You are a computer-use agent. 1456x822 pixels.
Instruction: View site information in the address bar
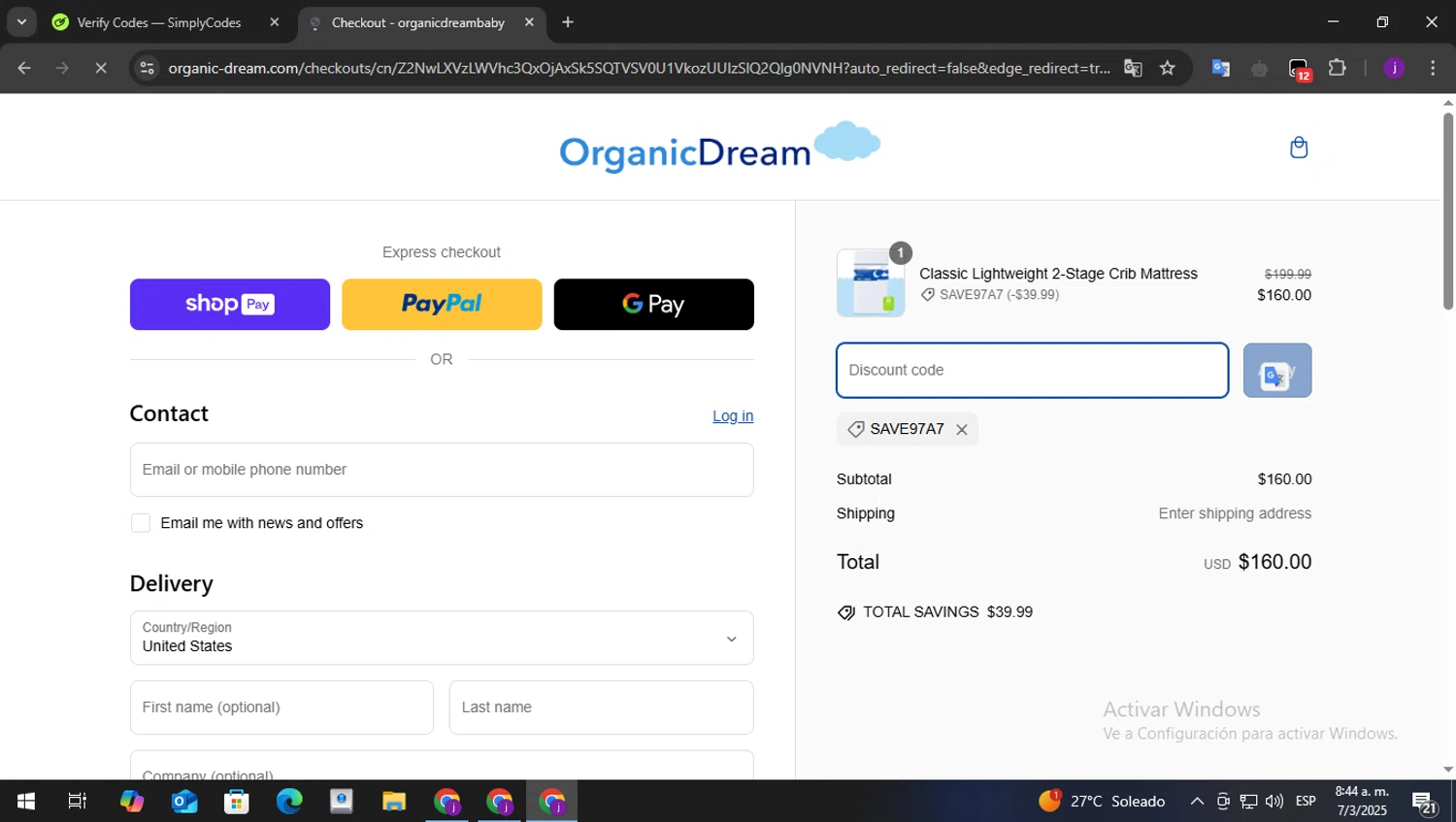click(147, 68)
